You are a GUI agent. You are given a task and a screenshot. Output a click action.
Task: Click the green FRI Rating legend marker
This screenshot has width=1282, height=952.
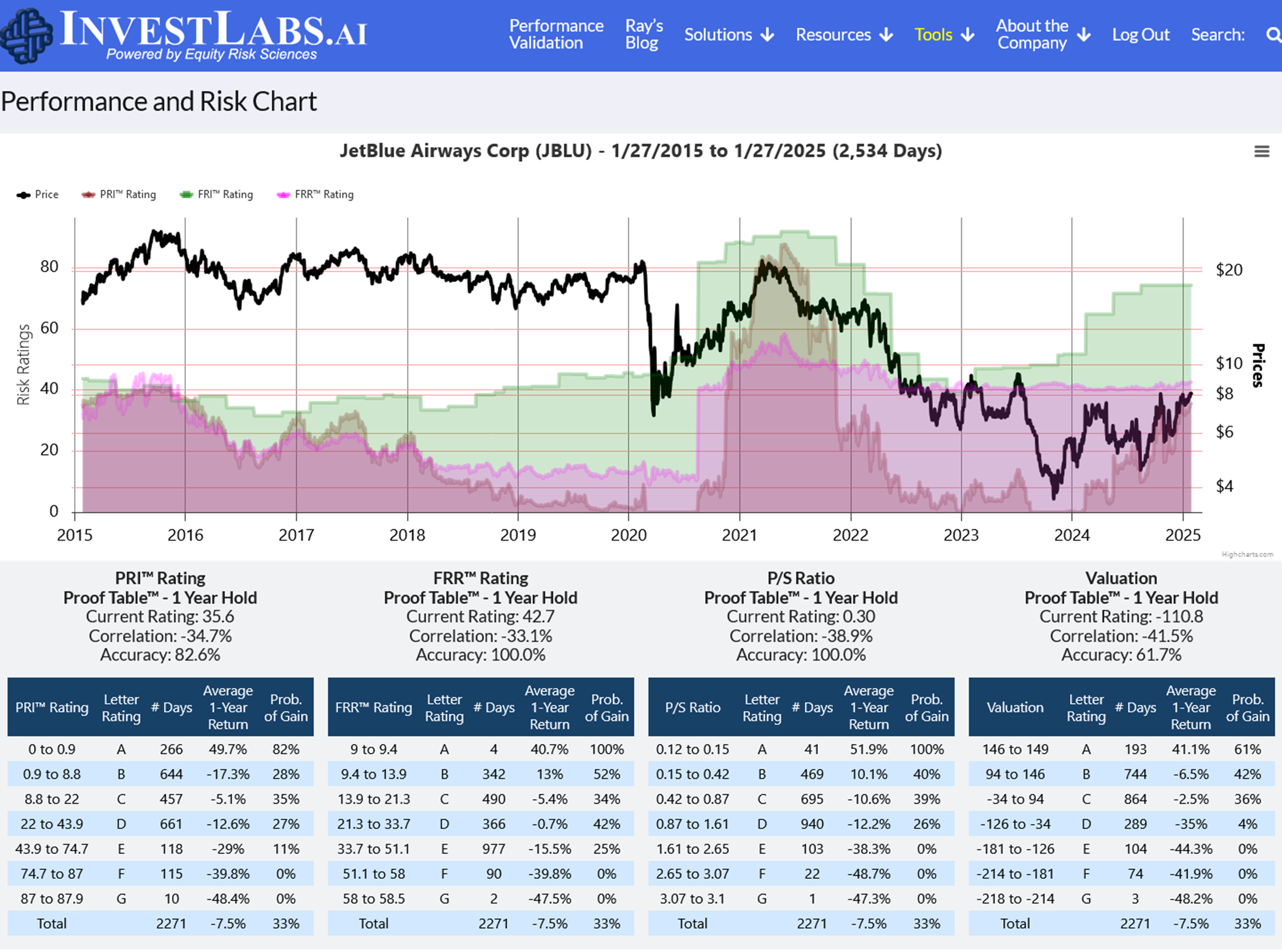click(186, 195)
